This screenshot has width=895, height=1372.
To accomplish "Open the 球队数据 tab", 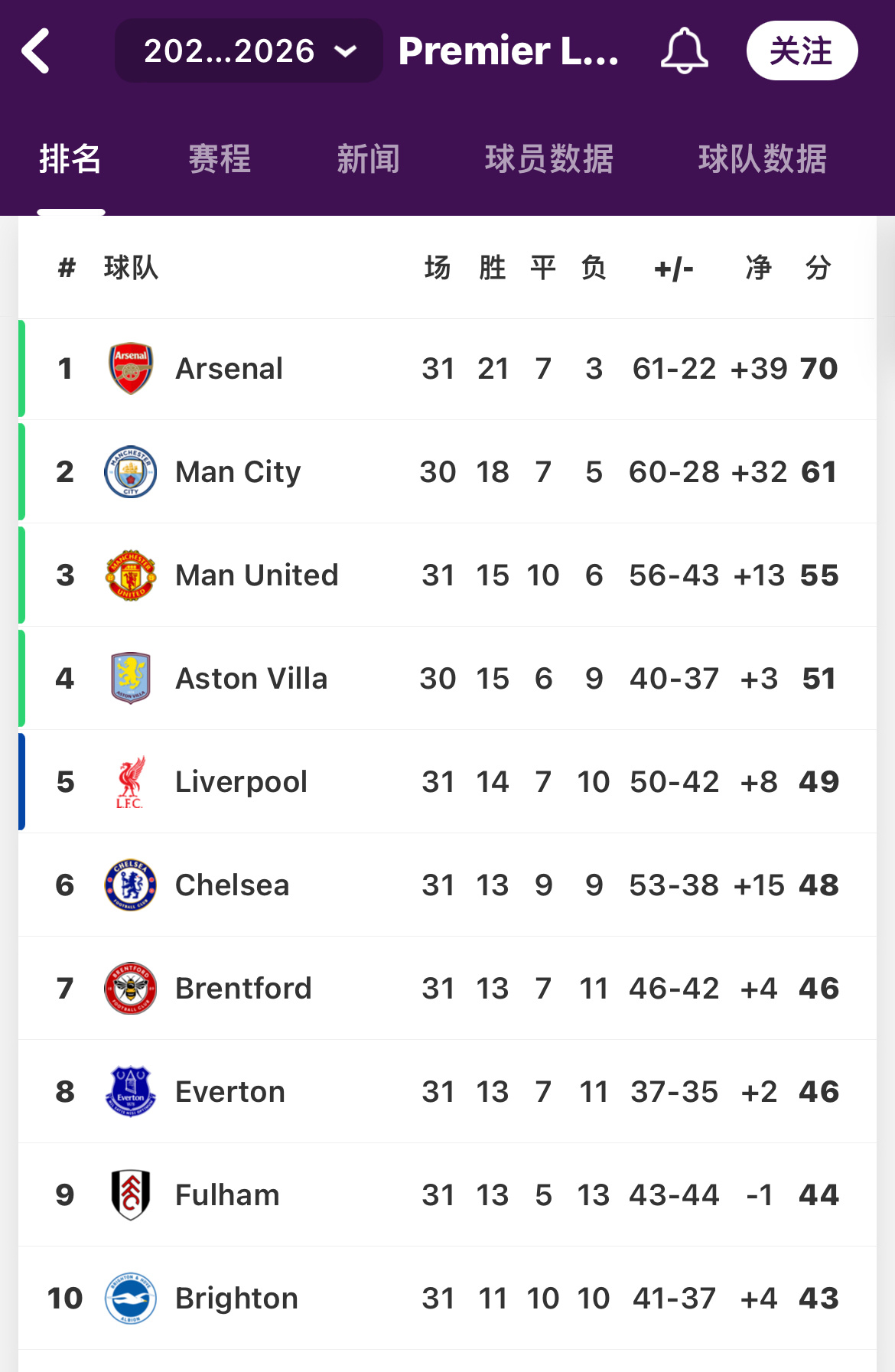I will click(x=762, y=159).
